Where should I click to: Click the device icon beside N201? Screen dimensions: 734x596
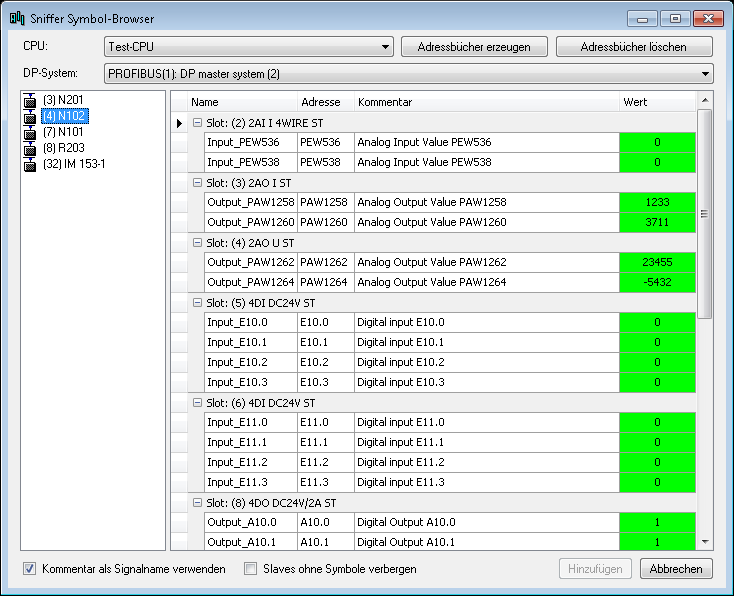[x=31, y=100]
